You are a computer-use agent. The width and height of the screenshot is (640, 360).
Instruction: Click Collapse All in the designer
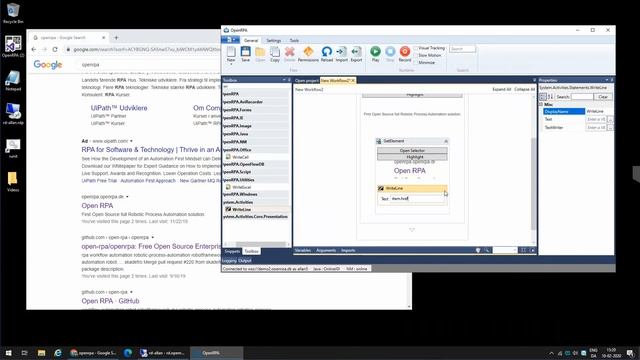point(524,89)
